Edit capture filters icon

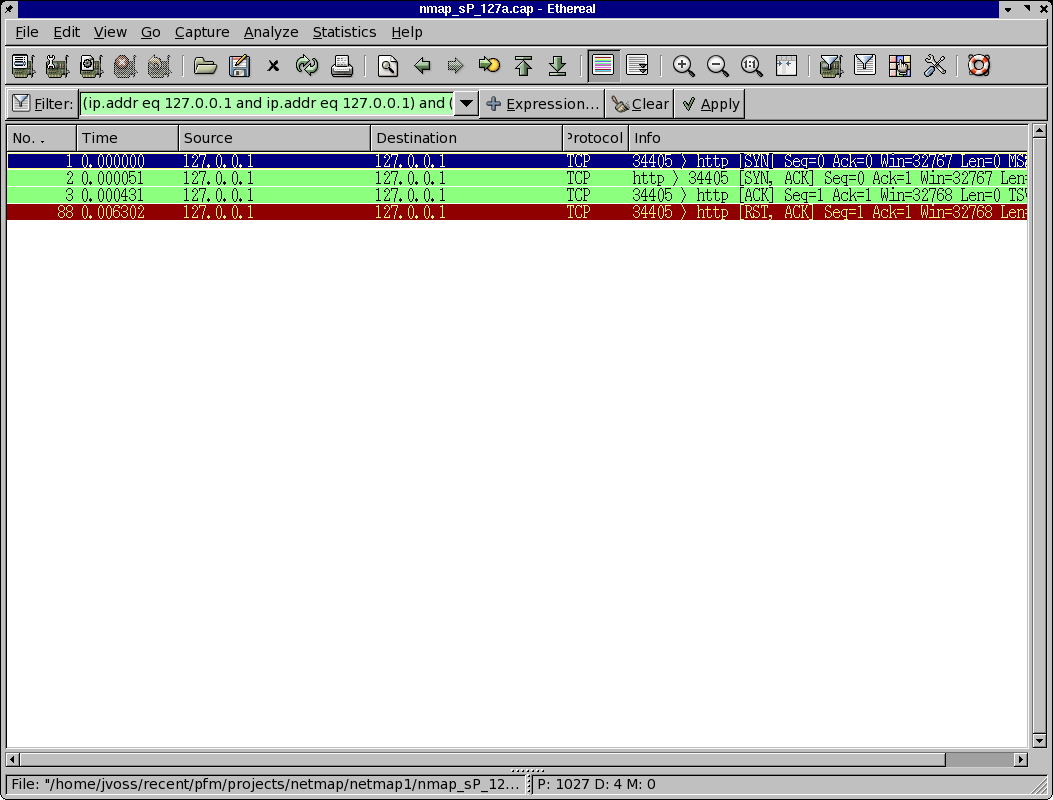[831, 66]
